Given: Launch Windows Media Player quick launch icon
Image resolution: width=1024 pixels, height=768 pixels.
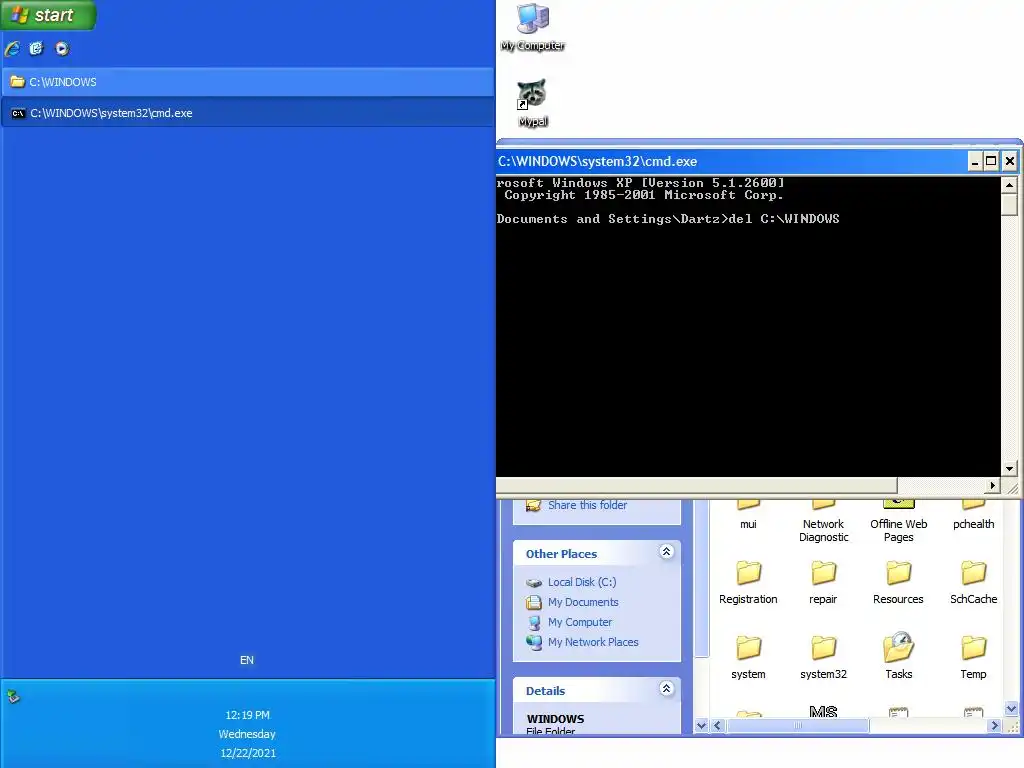Looking at the screenshot, I should click(x=61, y=48).
